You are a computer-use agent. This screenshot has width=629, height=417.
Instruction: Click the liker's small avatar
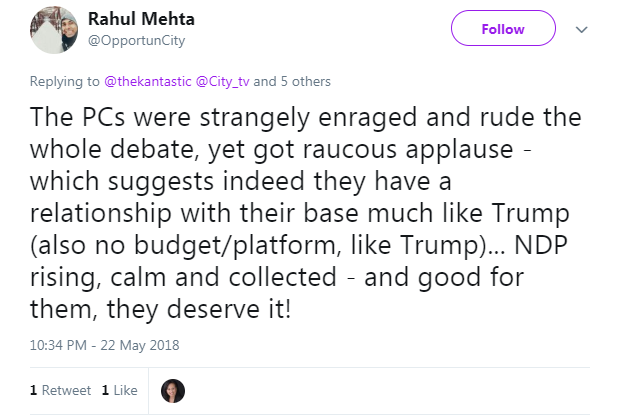[x=173, y=390]
